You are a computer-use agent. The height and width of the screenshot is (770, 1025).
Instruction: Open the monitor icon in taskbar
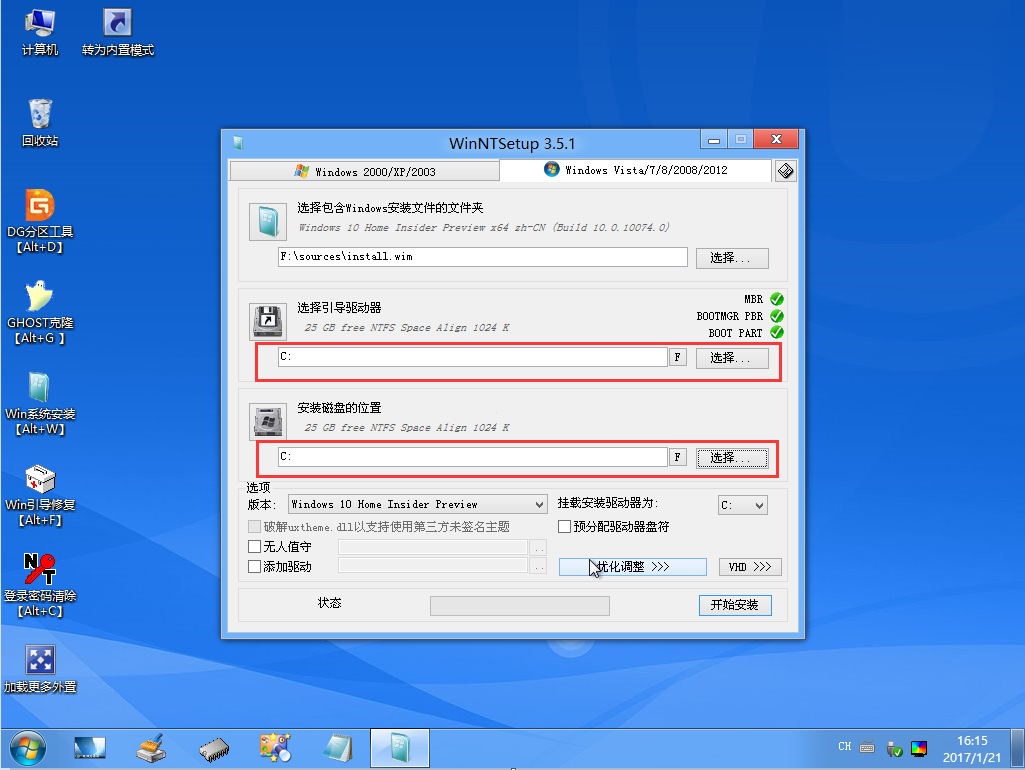click(90, 748)
